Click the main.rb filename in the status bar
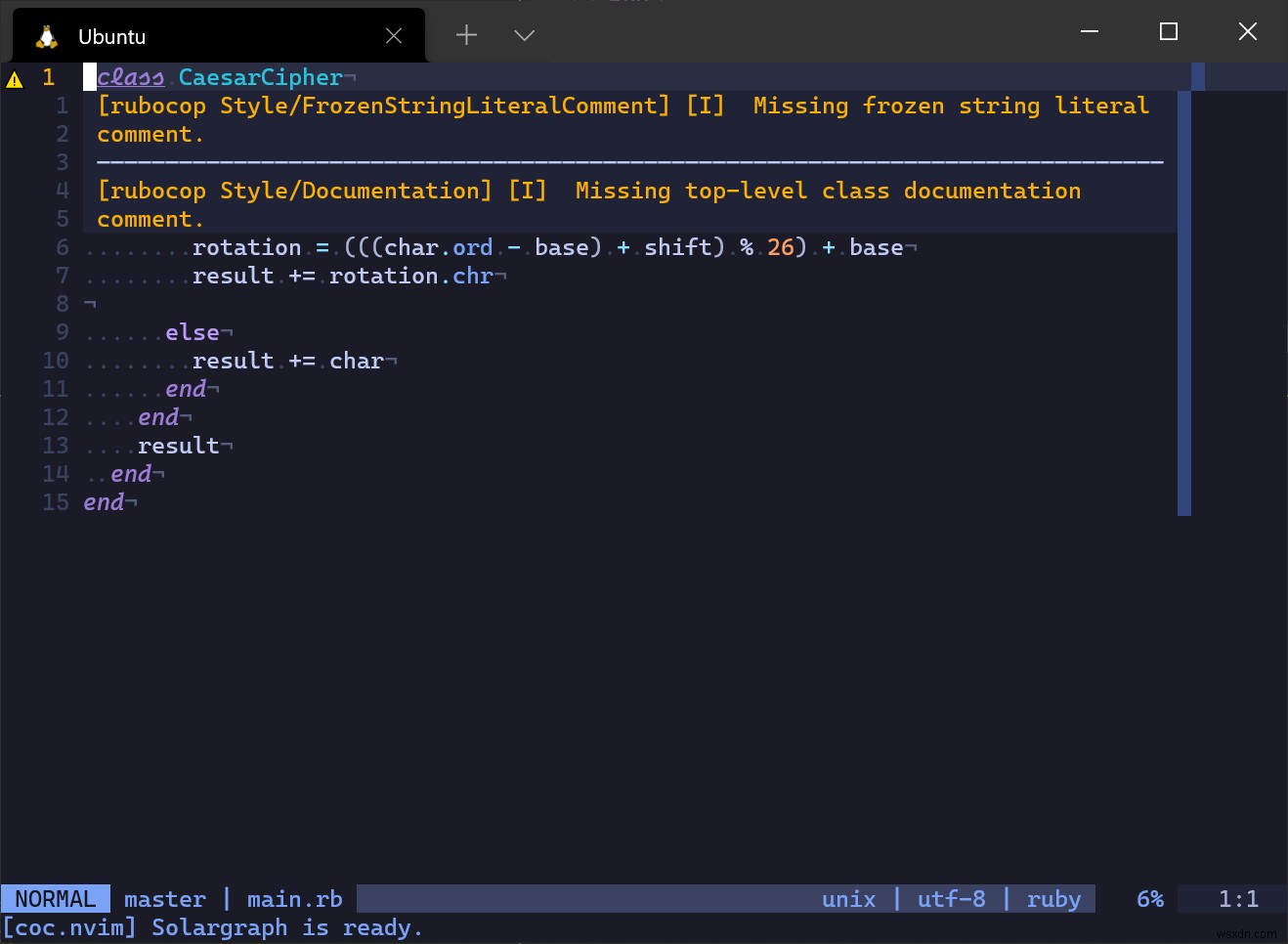Screen dimensions: 1288x944 tap(294, 898)
